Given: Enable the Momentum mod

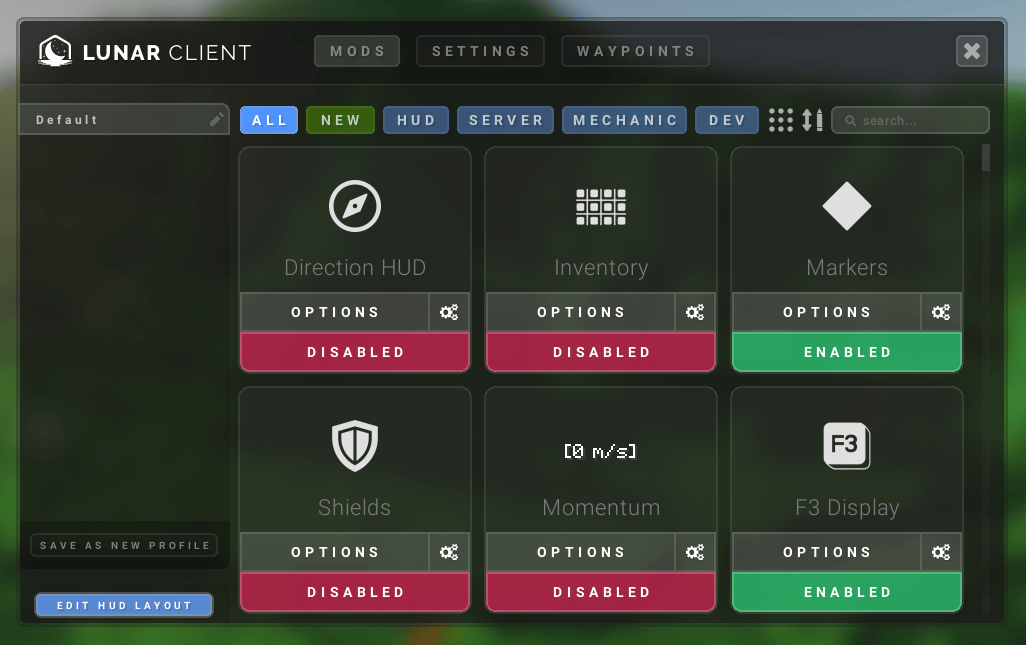Looking at the screenshot, I should pyautogui.click(x=601, y=592).
